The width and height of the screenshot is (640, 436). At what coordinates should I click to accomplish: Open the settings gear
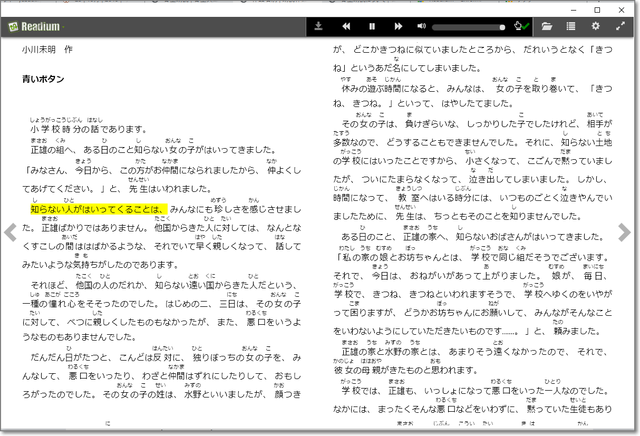tap(596, 26)
